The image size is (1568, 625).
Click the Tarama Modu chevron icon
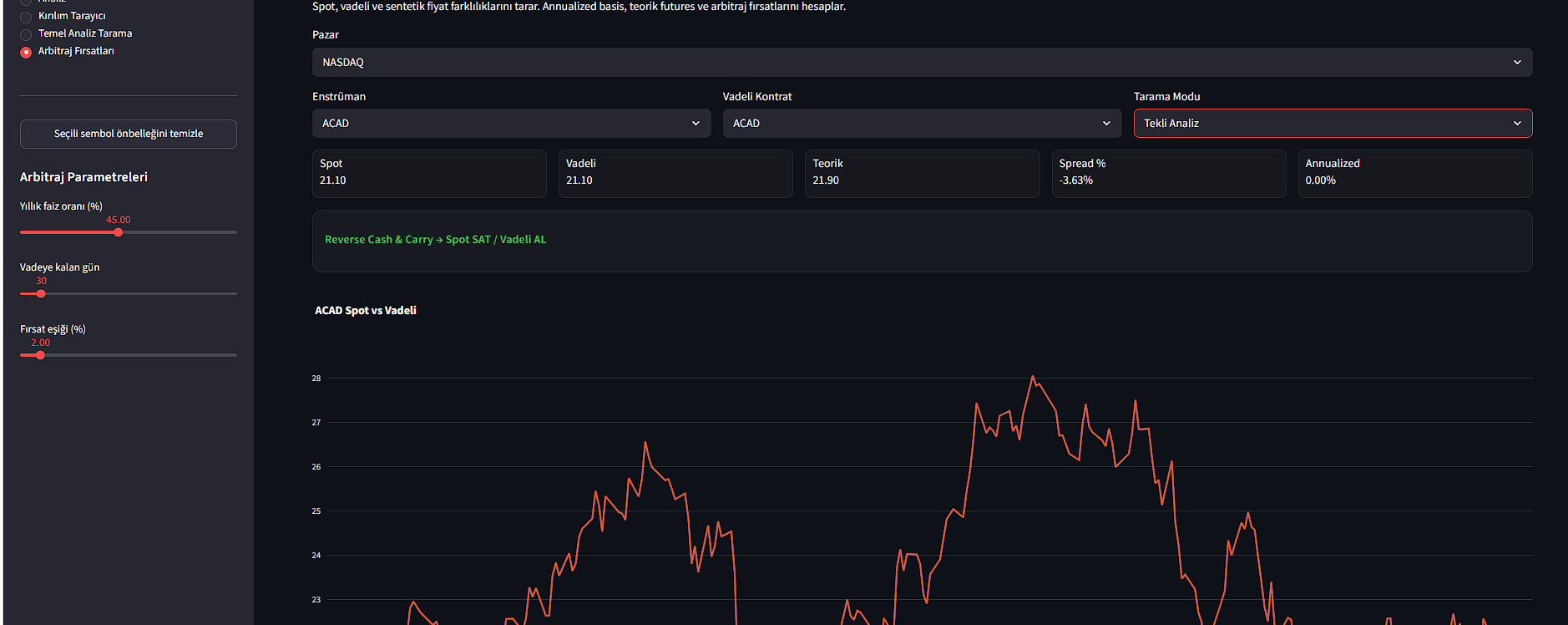click(x=1517, y=124)
